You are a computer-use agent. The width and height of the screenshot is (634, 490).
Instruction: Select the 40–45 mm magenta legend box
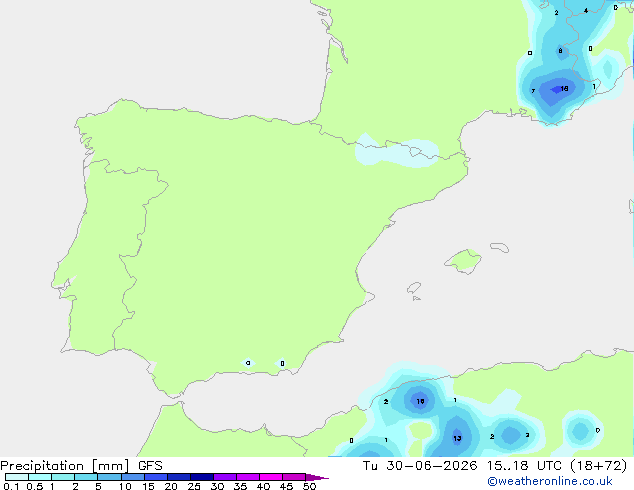(271, 477)
